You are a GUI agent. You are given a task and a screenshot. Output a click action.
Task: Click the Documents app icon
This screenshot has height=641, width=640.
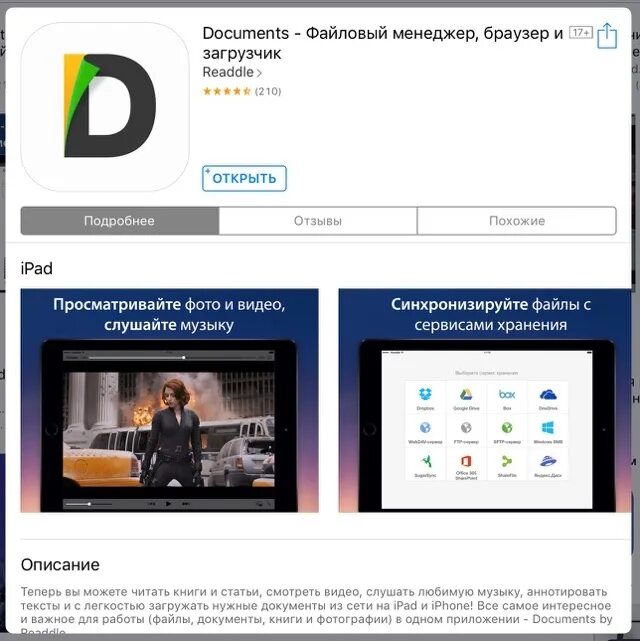point(105,107)
